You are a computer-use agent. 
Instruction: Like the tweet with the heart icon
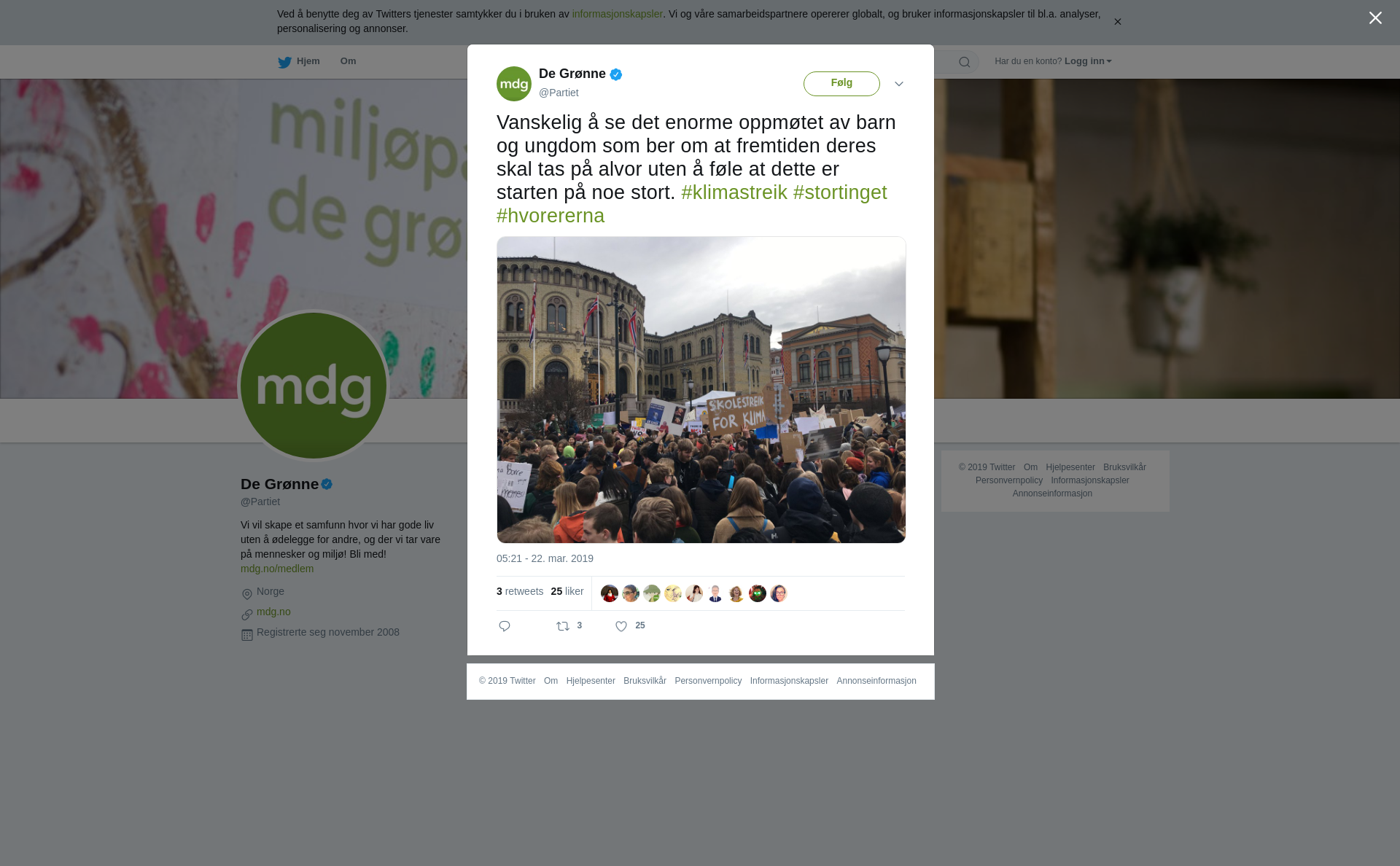[621, 626]
